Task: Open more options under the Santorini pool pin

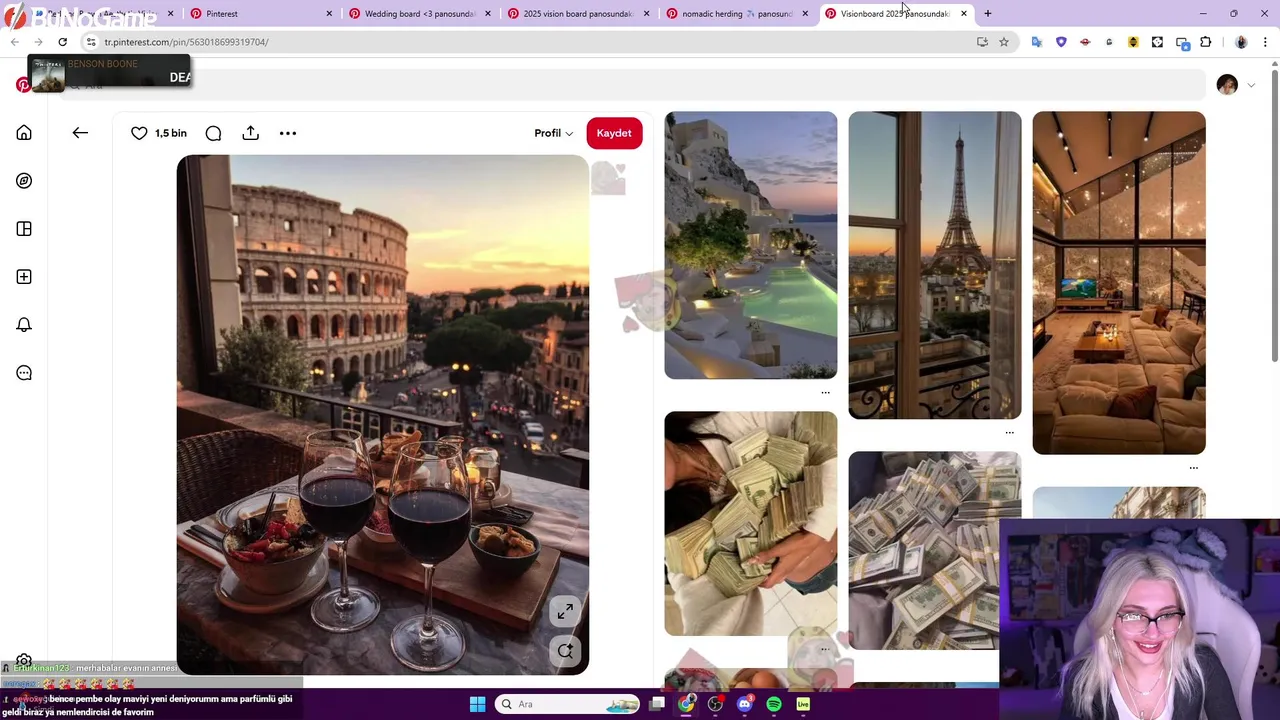Action: (825, 393)
